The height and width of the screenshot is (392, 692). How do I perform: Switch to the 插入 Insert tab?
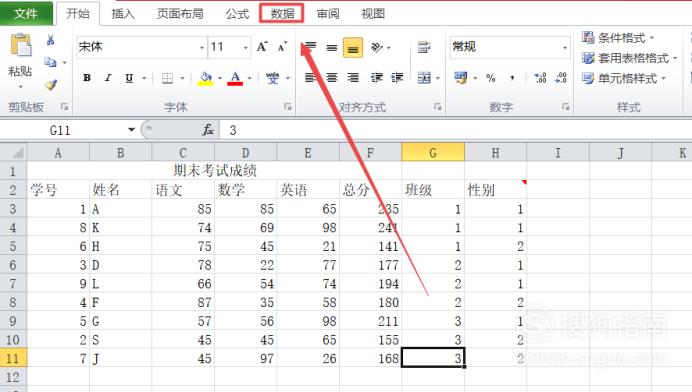pos(123,14)
